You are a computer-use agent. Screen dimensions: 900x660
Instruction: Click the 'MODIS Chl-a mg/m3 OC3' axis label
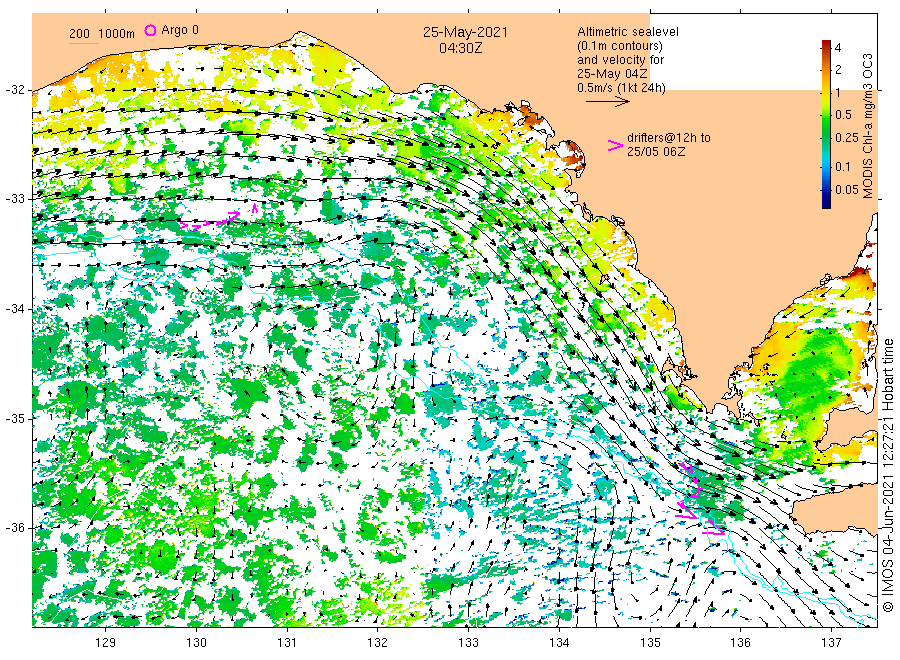(868, 126)
